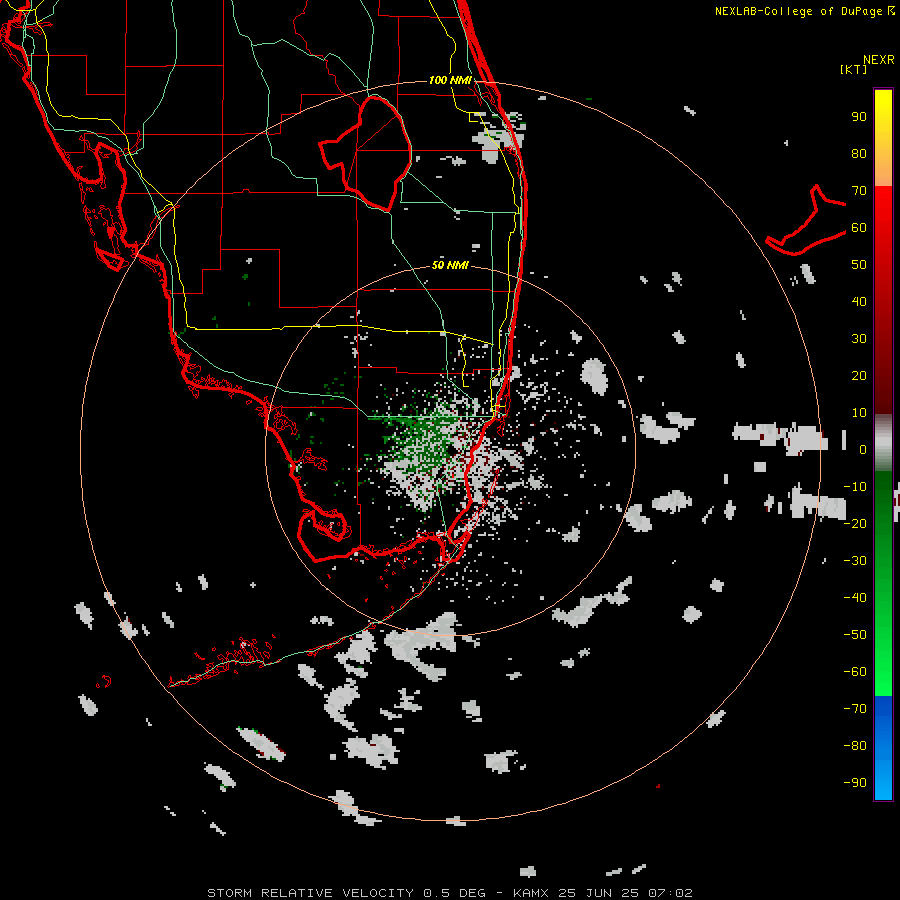Select the 100 NMI range ring label
Screen dimensions: 900x900
tap(450, 80)
